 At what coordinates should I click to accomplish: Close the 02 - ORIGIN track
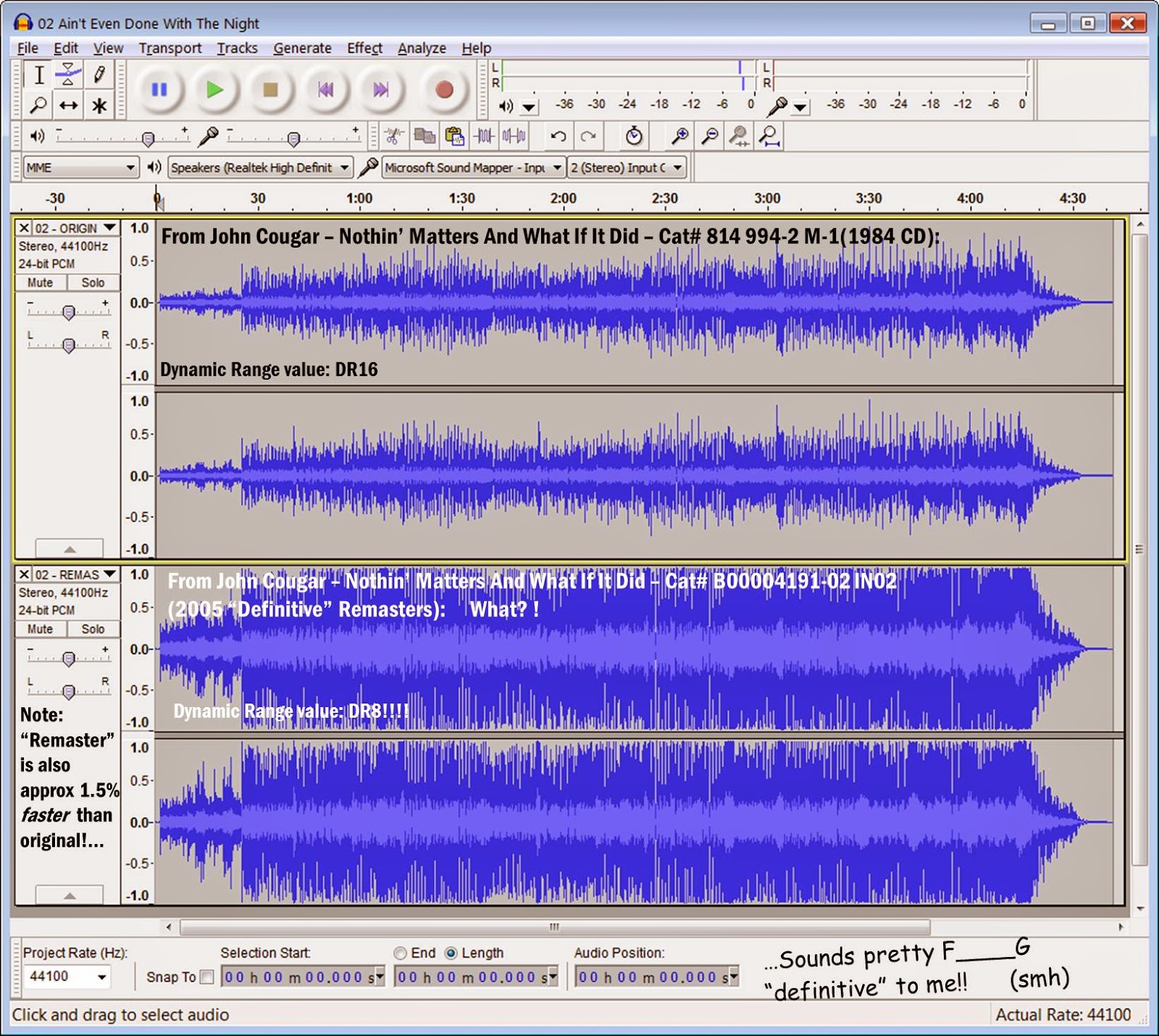tap(24, 227)
